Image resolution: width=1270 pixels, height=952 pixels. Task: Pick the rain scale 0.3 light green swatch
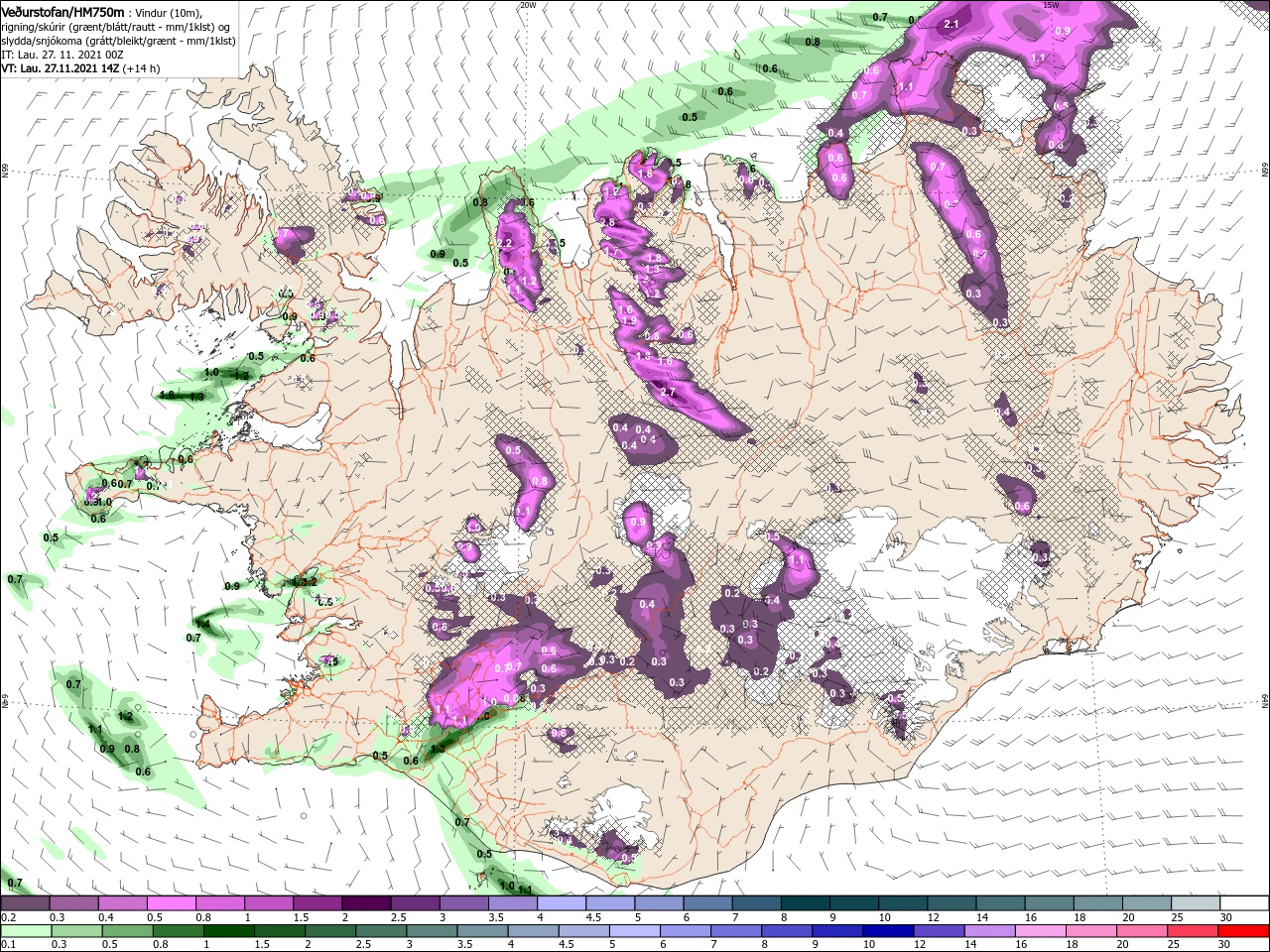pyautogui.click(x=76, y=931)
